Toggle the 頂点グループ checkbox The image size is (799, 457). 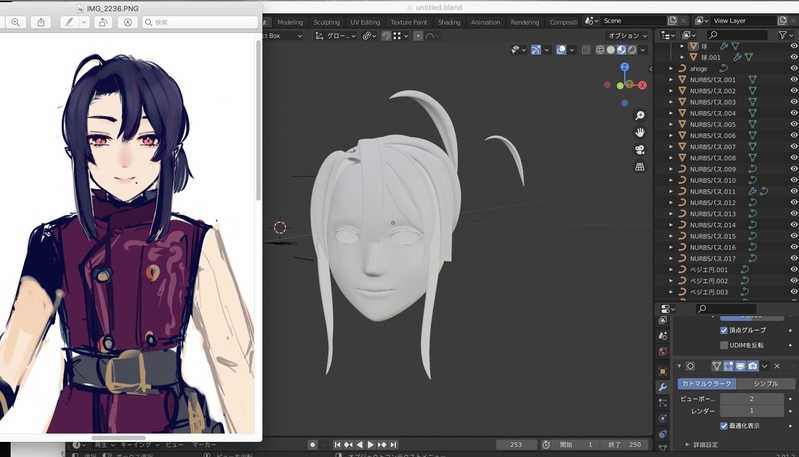[x=725, y=330]
